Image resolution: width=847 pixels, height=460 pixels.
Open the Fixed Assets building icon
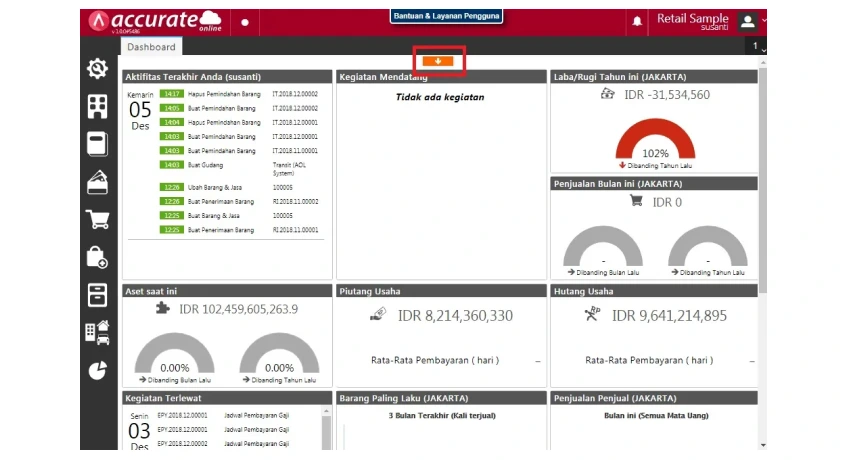click(x=98, y=333)
